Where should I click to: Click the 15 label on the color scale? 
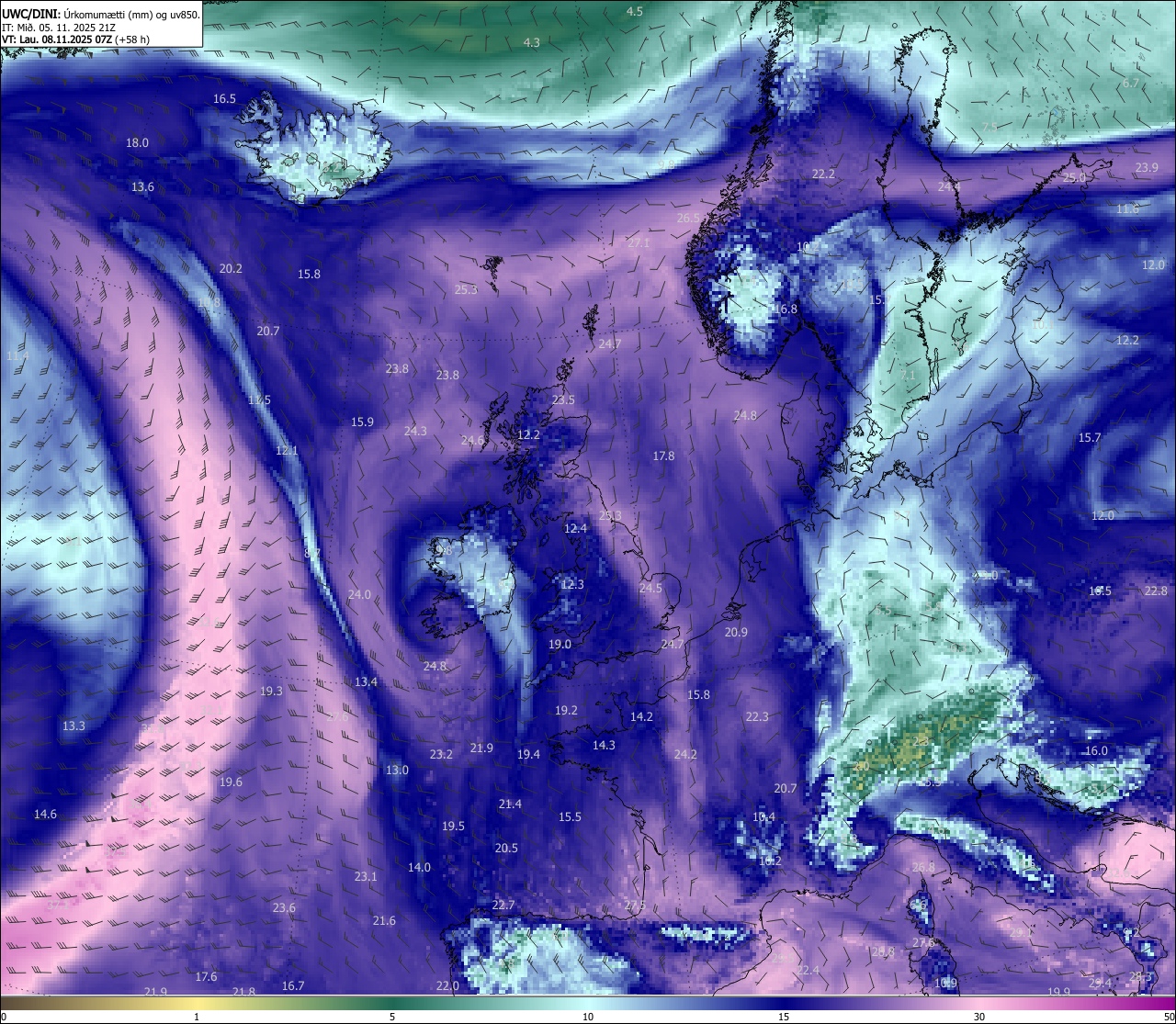click(x=784, y=1017)
